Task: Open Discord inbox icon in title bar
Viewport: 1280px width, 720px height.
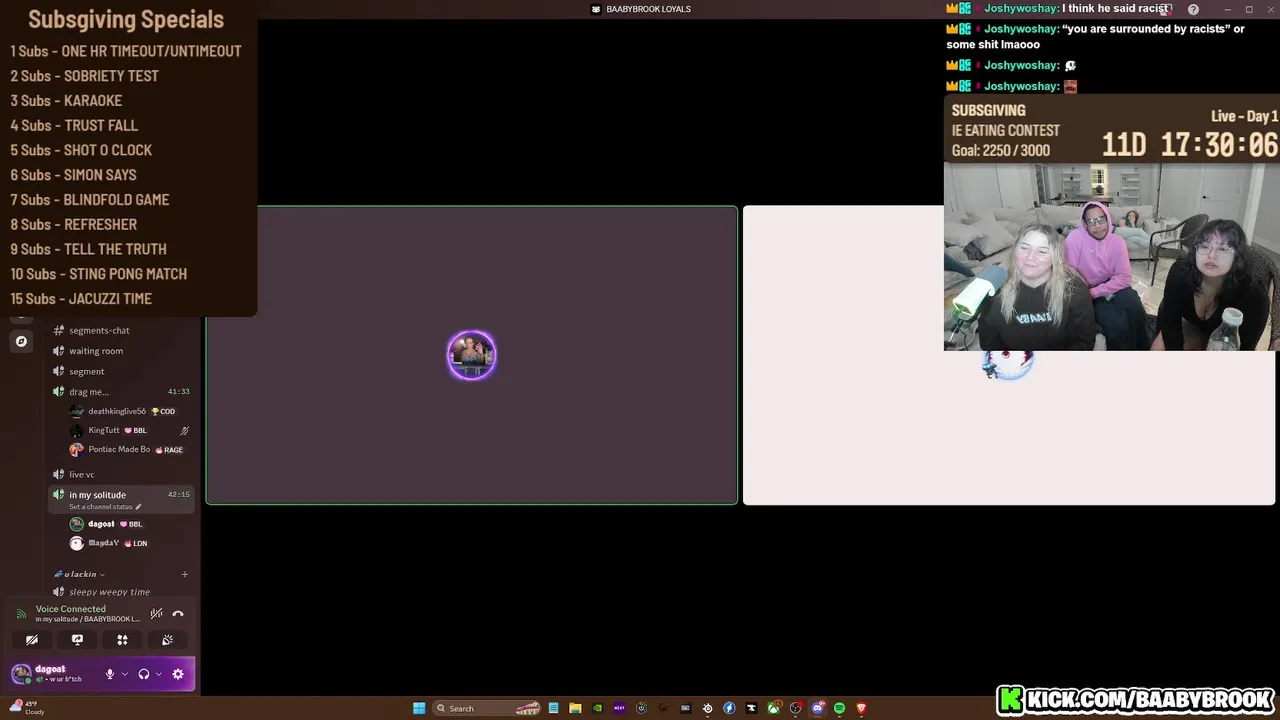Action: [1166, 9]
